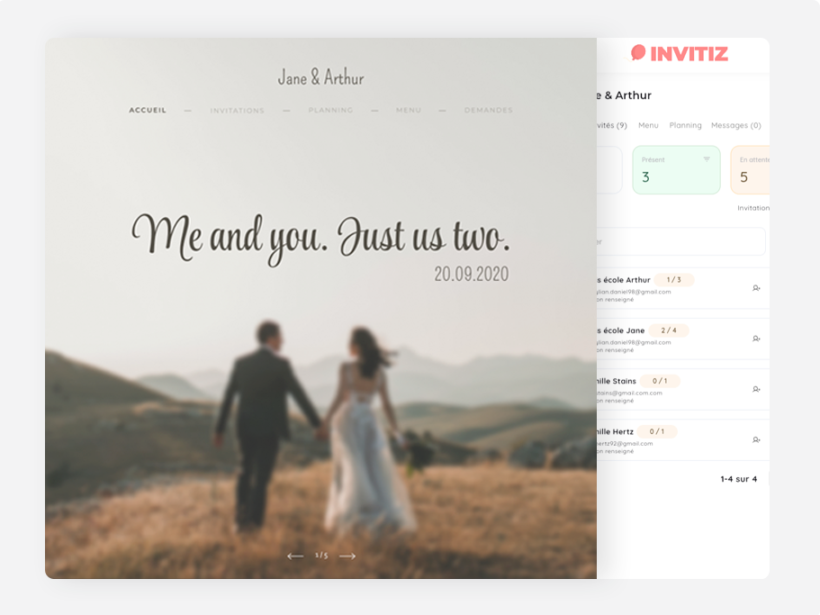
Task: Click the add-guest icon in the école Jane row
Action: 756,339
